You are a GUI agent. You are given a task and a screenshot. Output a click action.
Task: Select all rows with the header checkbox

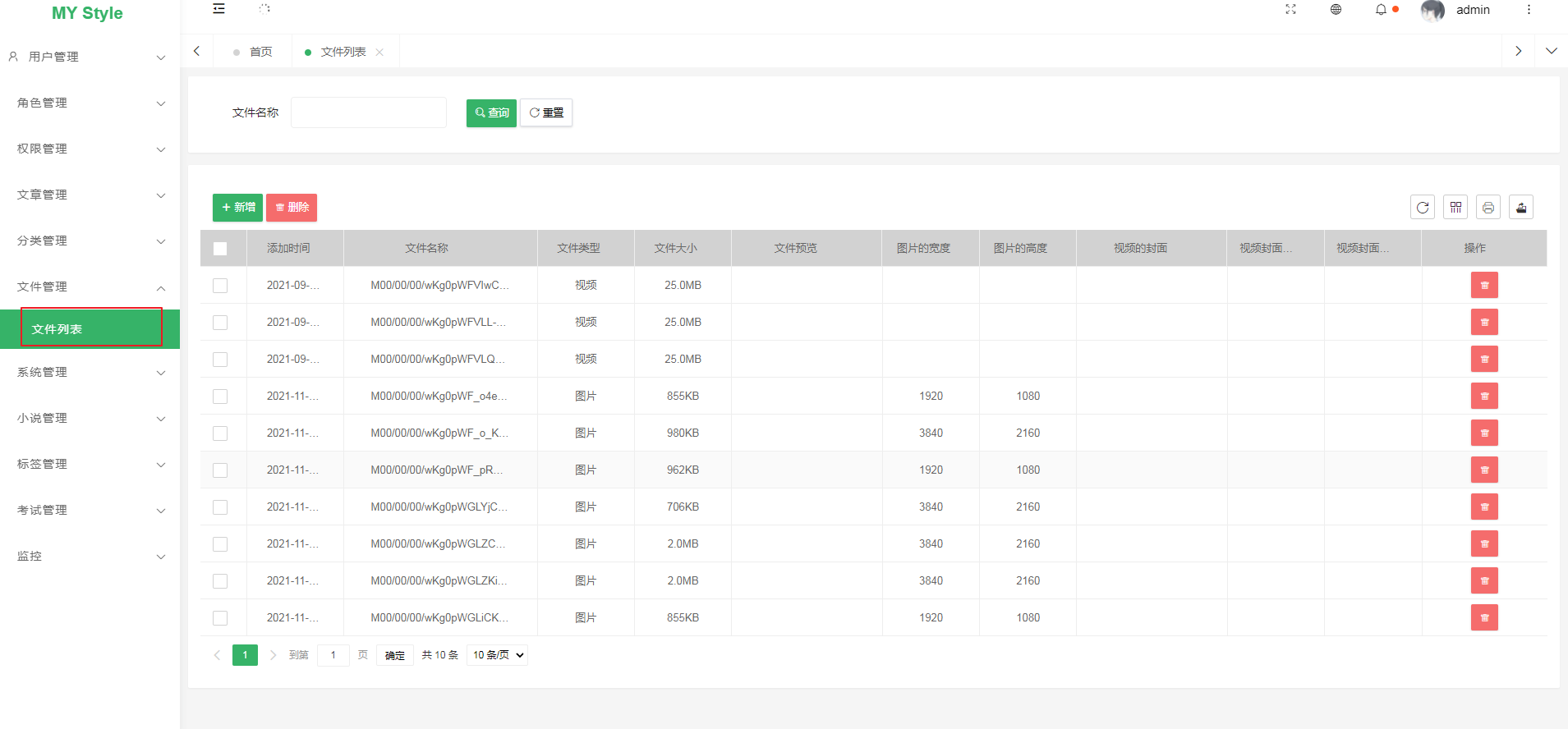[220, 249]
